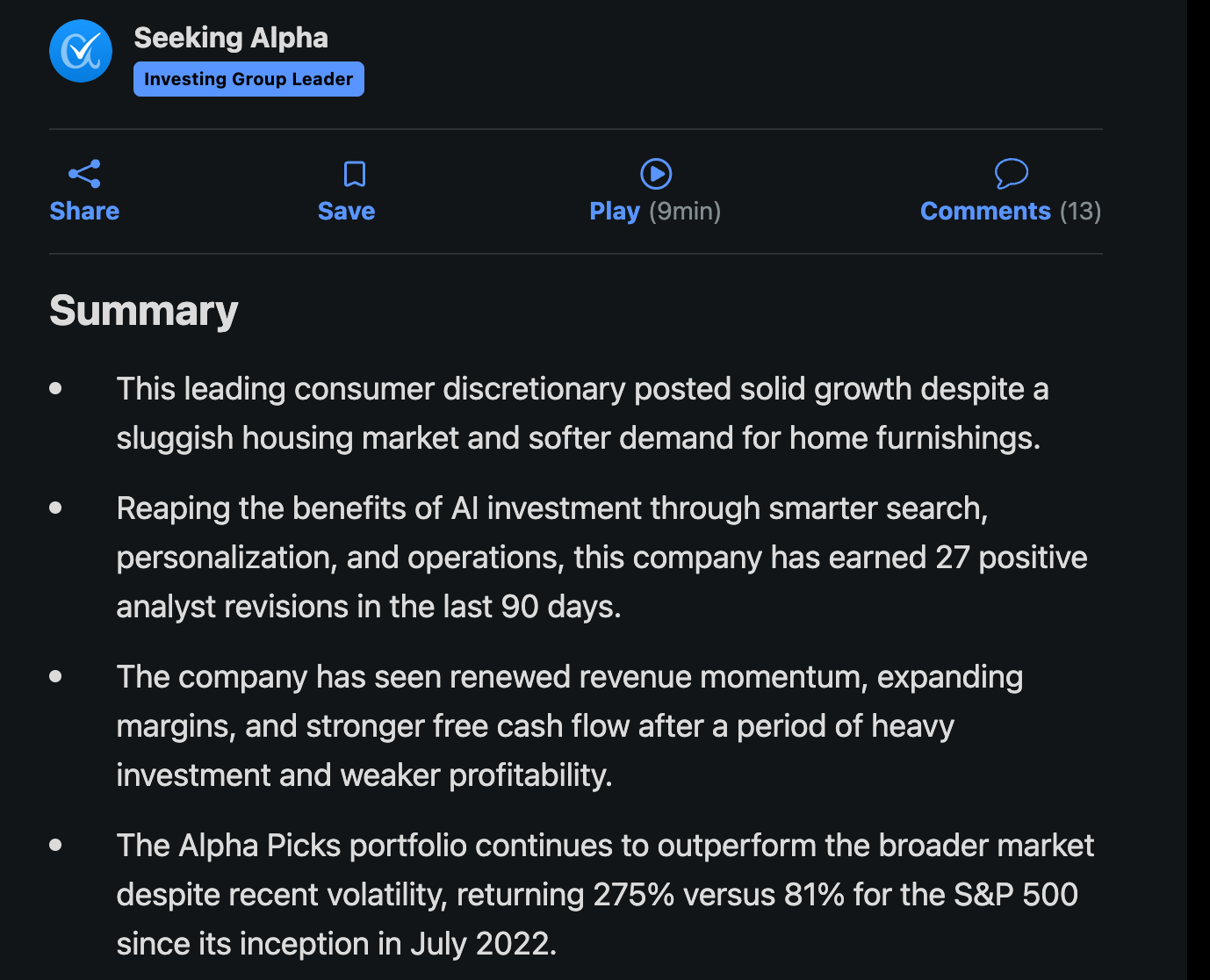This screenshot has height=980, width=1210.
Task: Click the Investing Group Leader badge
Action: [x=248, y=79]
